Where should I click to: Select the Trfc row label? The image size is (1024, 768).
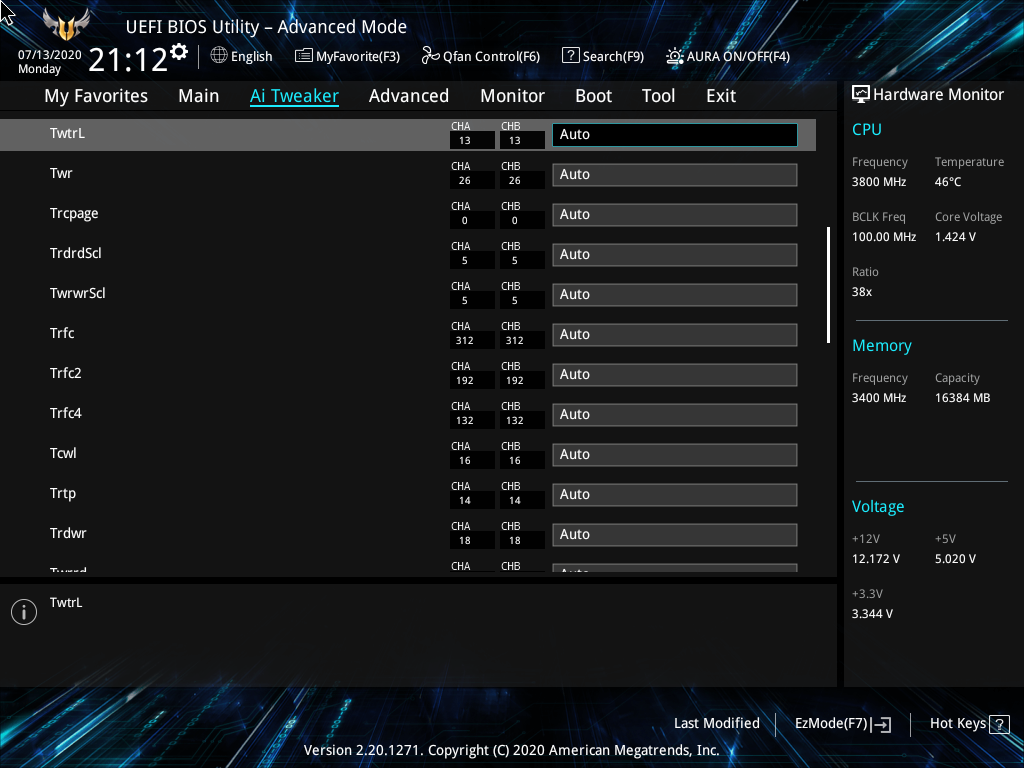[x=62, y=333]
